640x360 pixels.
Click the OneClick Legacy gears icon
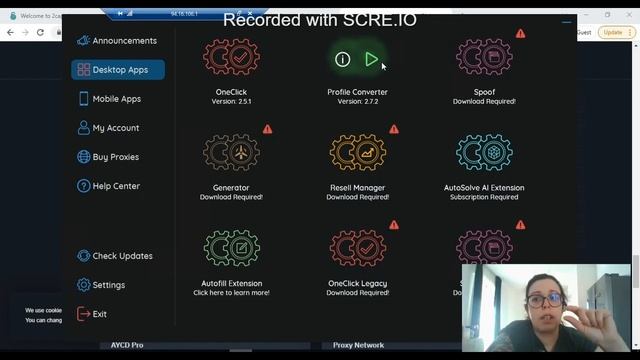[358, 248]
